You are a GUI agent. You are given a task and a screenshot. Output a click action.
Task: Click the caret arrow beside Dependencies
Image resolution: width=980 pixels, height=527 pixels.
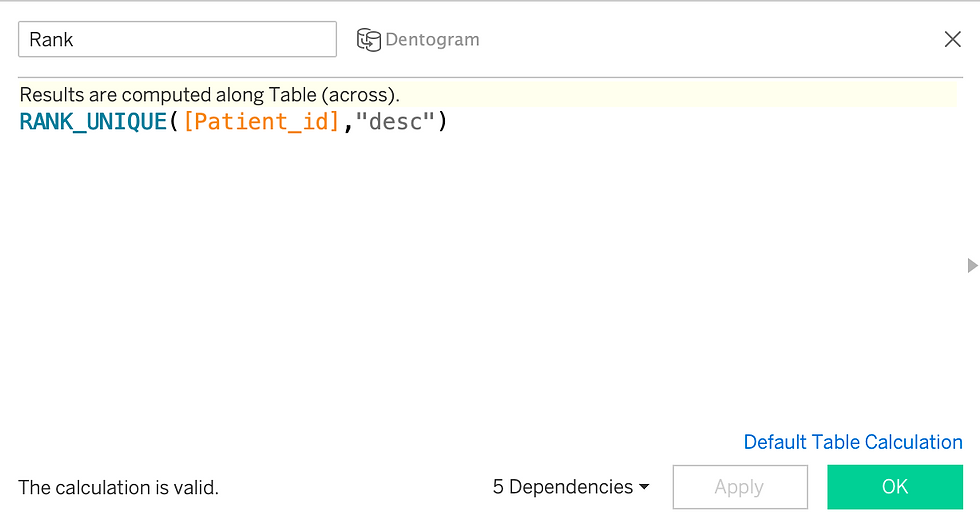point(644,487)
